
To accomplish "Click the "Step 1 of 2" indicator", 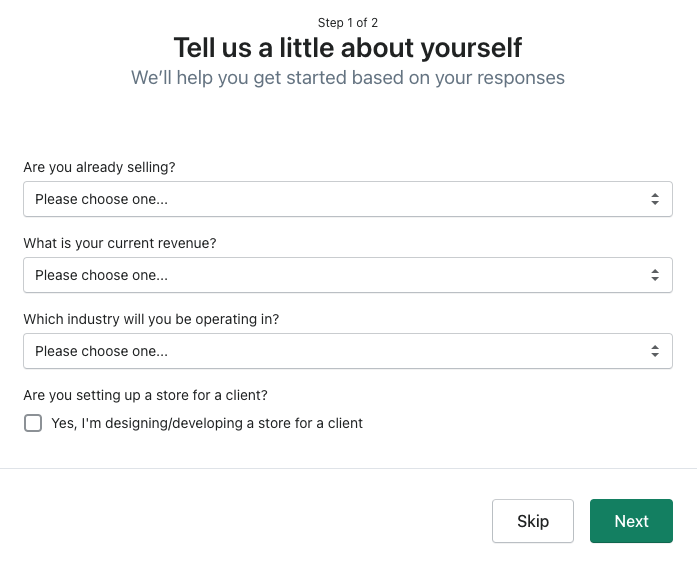I will click(x=348, y=22).
